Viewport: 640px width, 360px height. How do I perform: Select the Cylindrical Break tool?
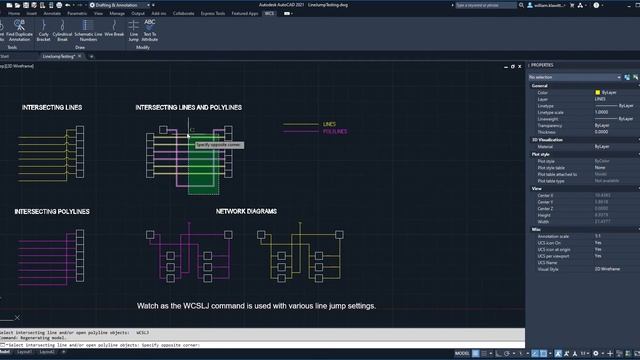click(x=62, y=30)
